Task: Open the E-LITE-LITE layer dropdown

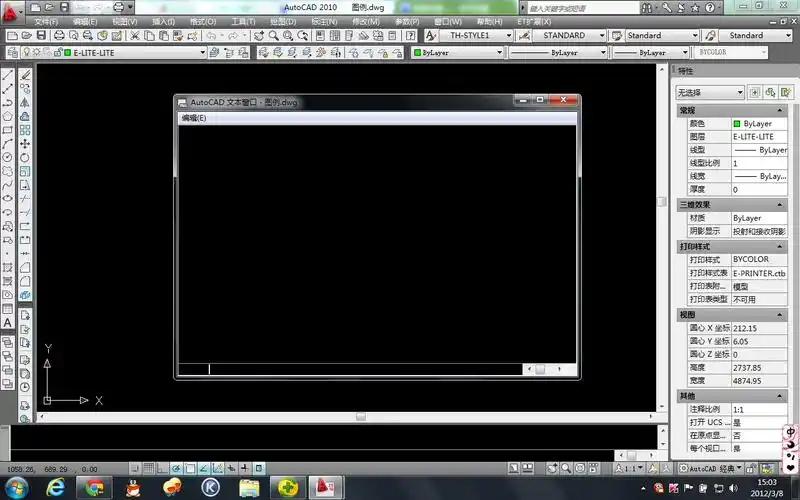Action: (x=203, y=53)
